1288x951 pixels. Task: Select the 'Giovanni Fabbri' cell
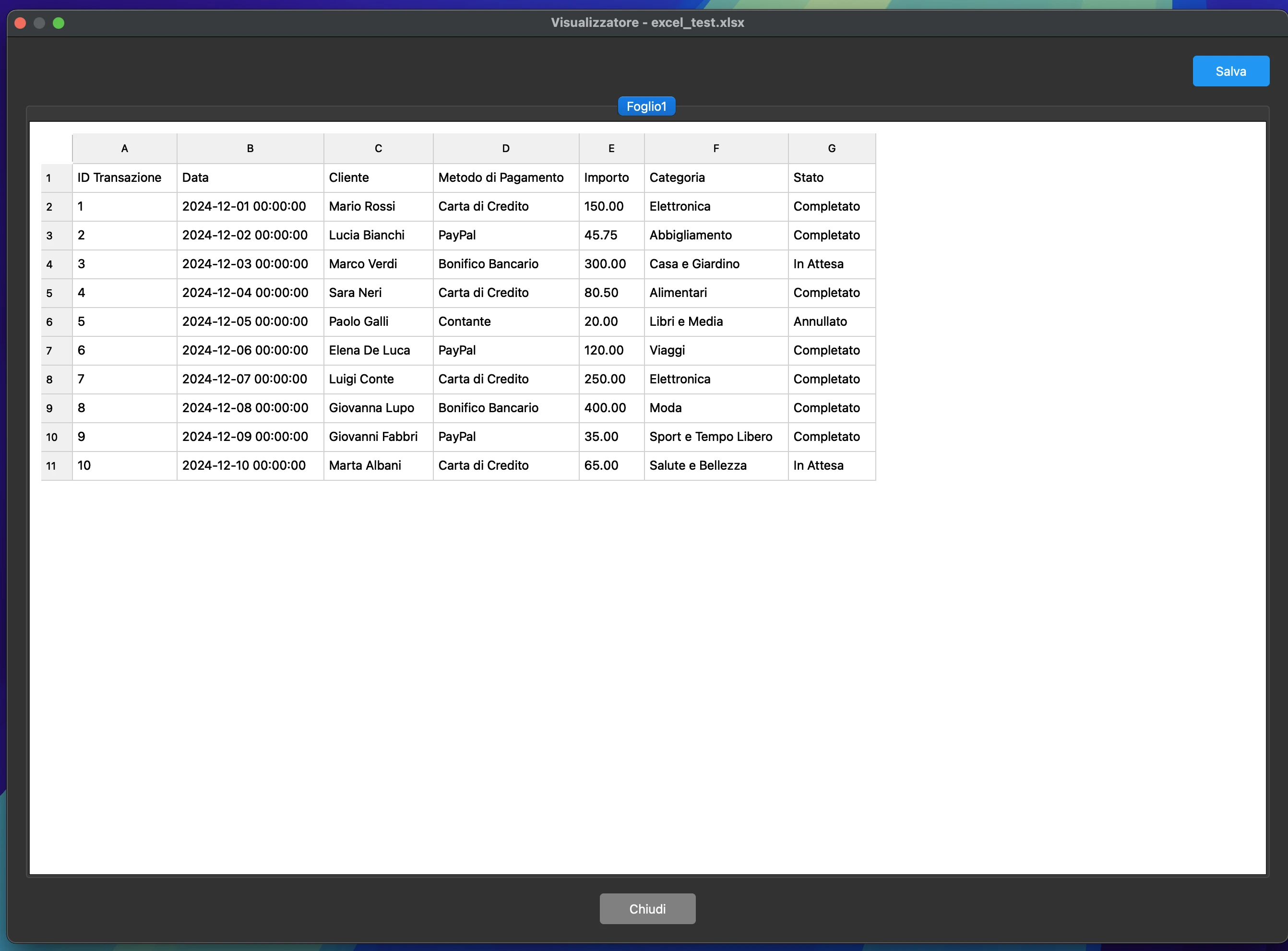coord(378,436)
